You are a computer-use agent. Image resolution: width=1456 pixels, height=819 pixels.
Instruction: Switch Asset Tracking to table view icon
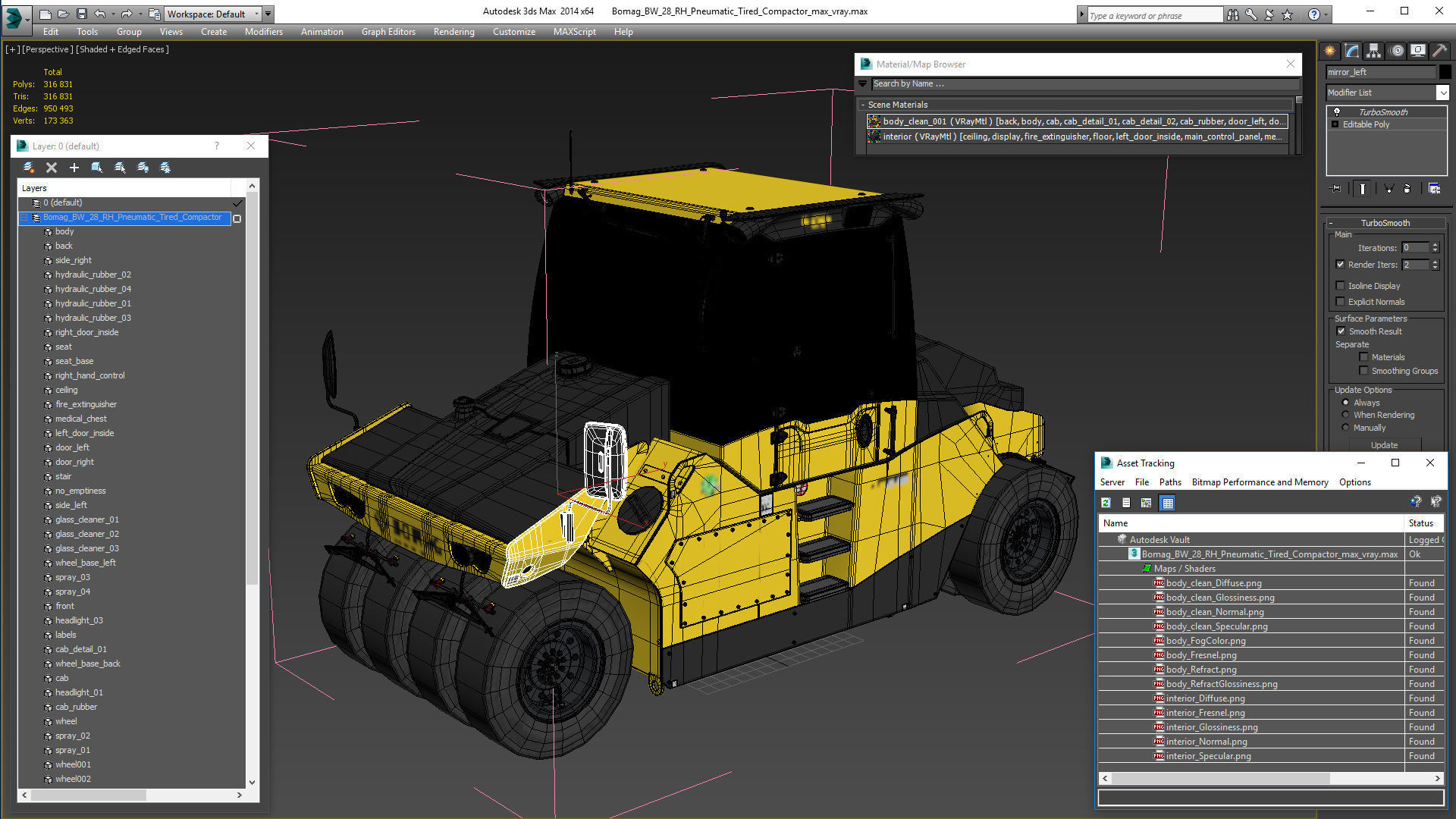[x=1167, y=503]
